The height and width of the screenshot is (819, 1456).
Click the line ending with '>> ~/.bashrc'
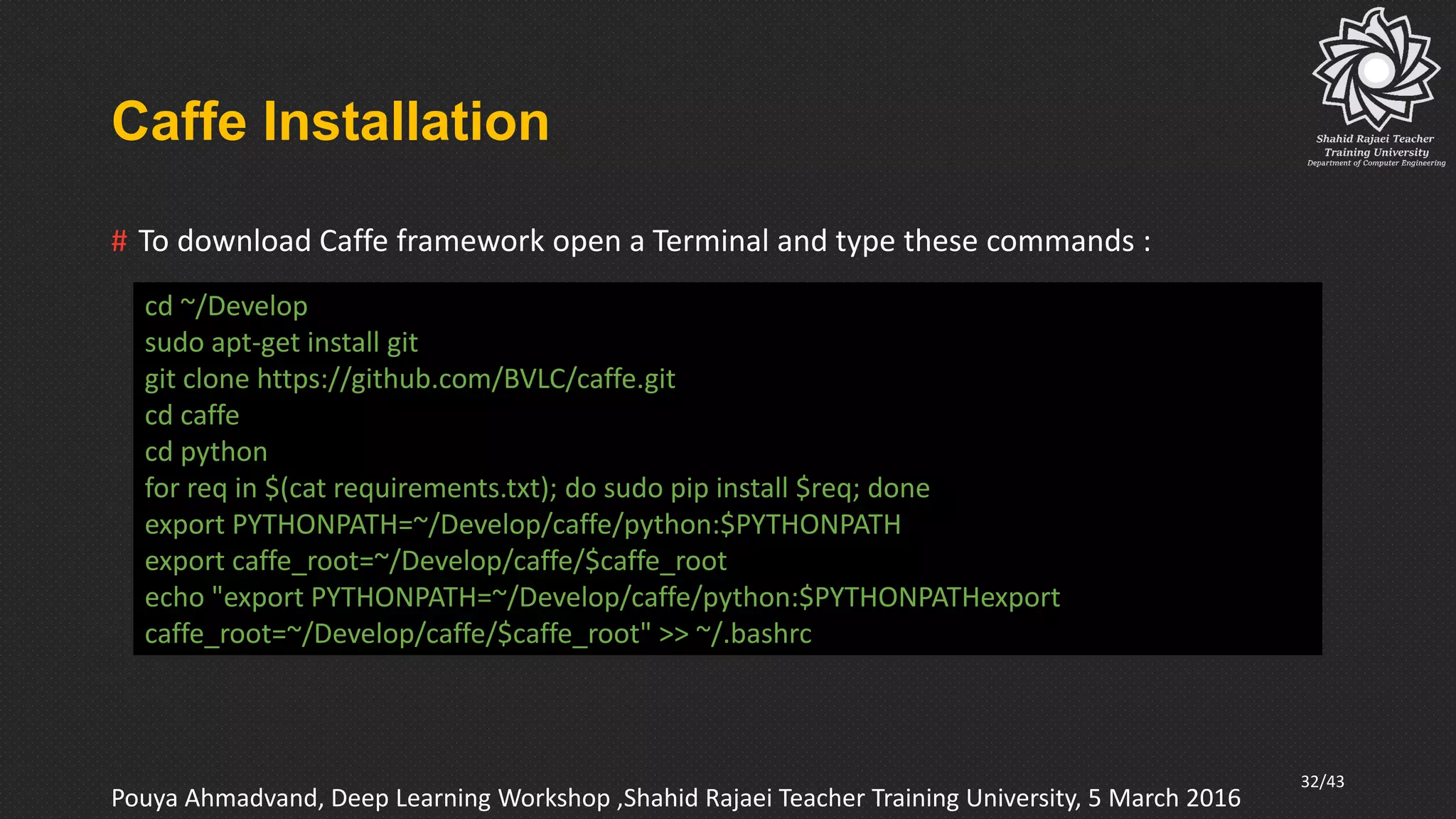point(478,634)
